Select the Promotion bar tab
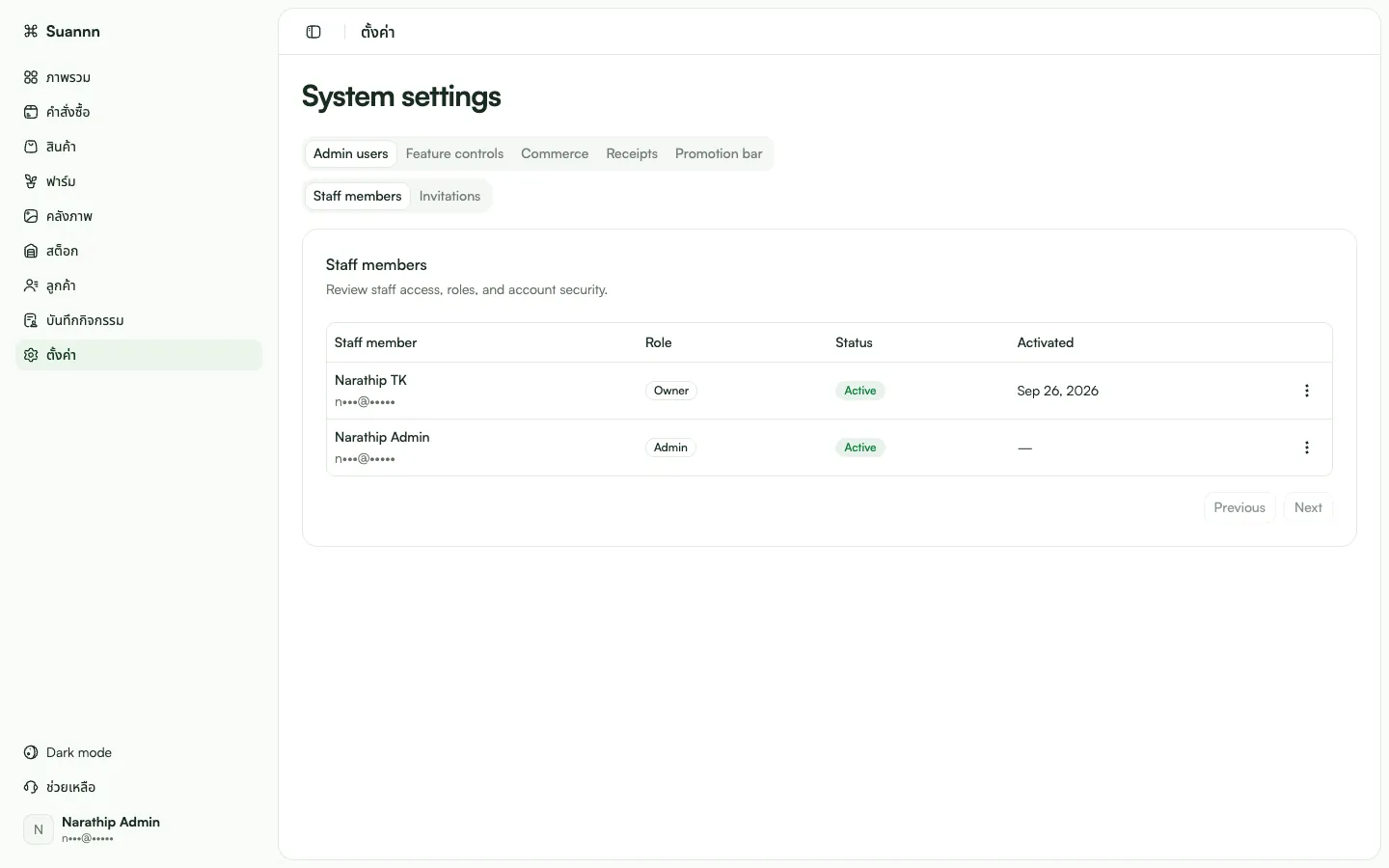Viewport: 1389px width, 868px height. pos(719,153)
